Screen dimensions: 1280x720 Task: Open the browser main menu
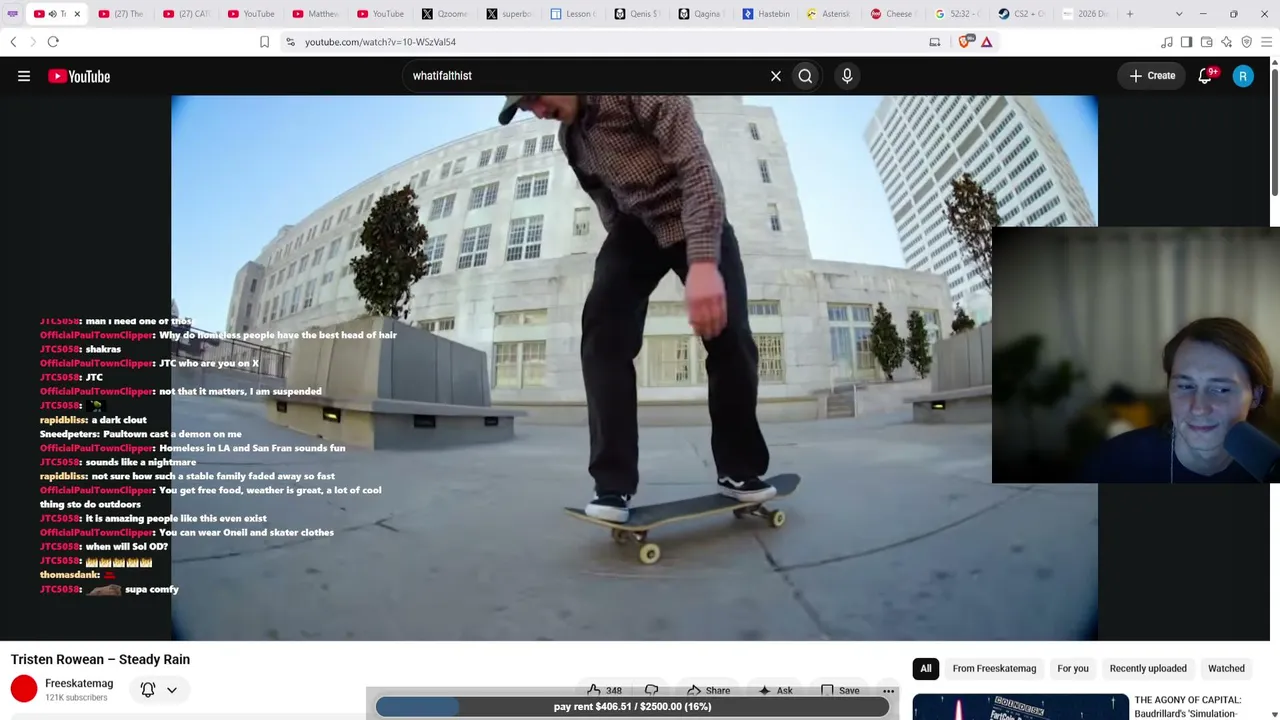1266,42
